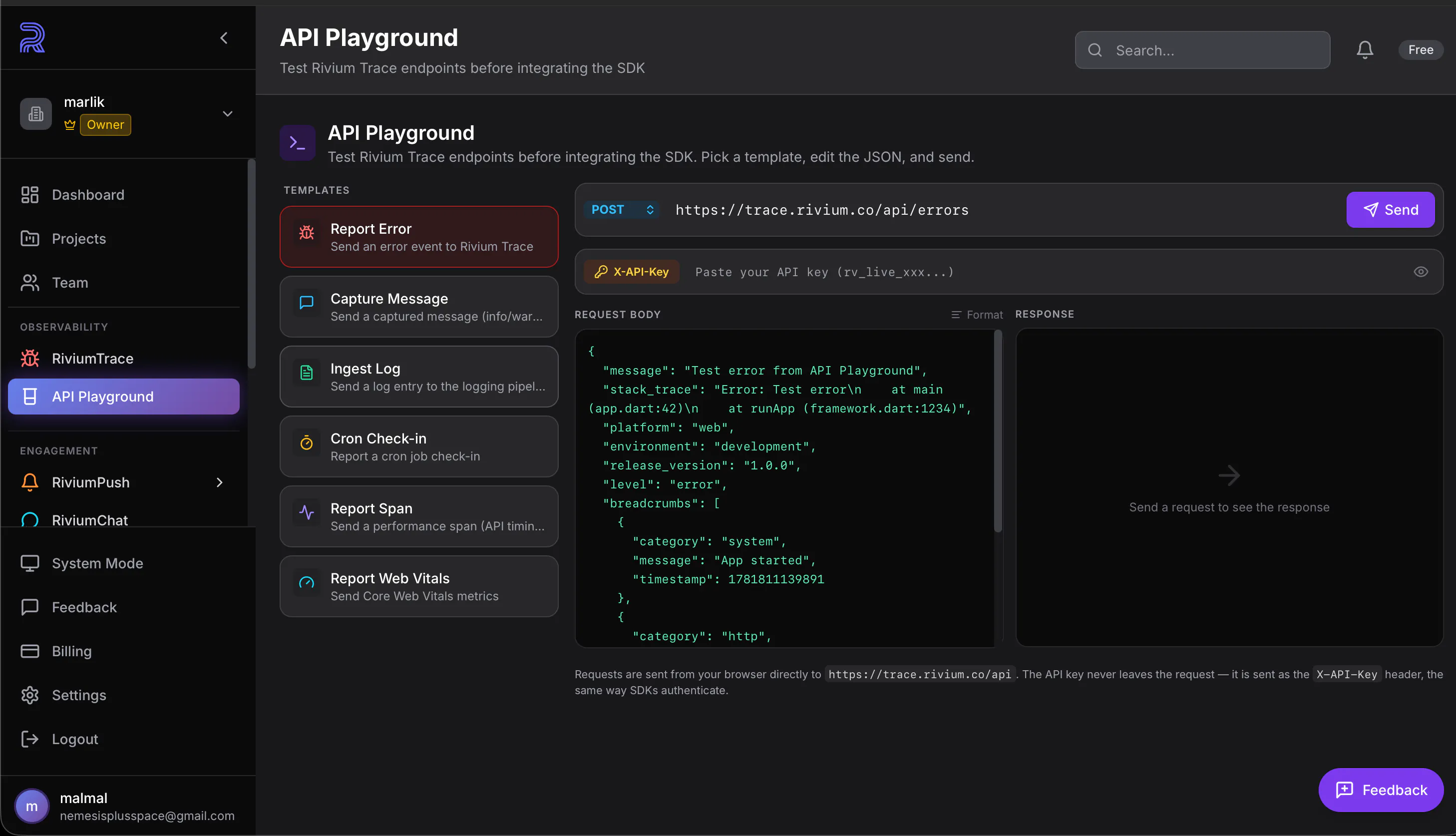
Task: Click the TEMPLATES section heading
Action: click(316, 190)
